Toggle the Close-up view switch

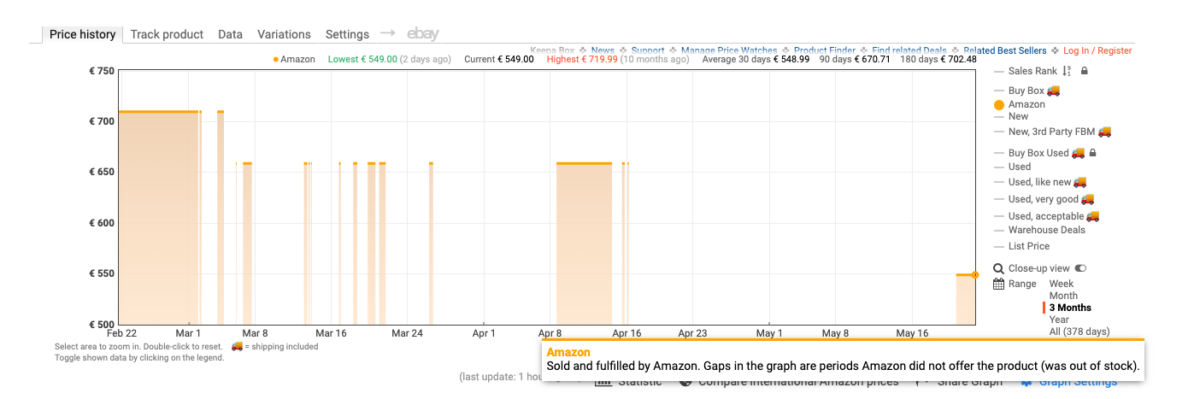[1080, 269]
